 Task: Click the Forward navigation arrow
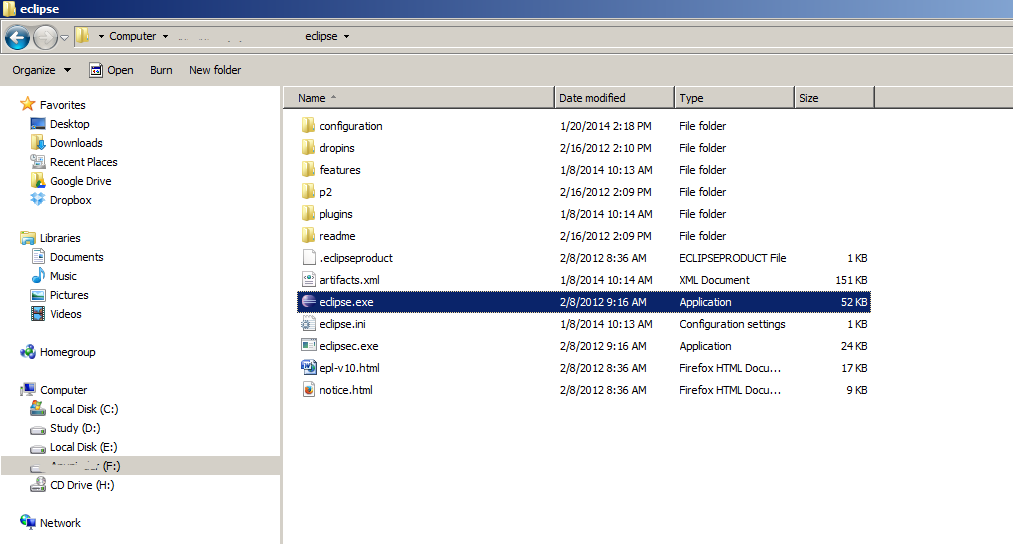(45, 37)
